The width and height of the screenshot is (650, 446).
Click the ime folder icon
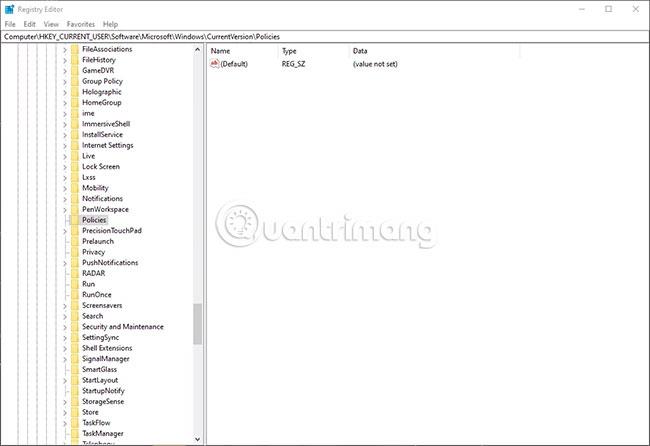click(75, 113)
